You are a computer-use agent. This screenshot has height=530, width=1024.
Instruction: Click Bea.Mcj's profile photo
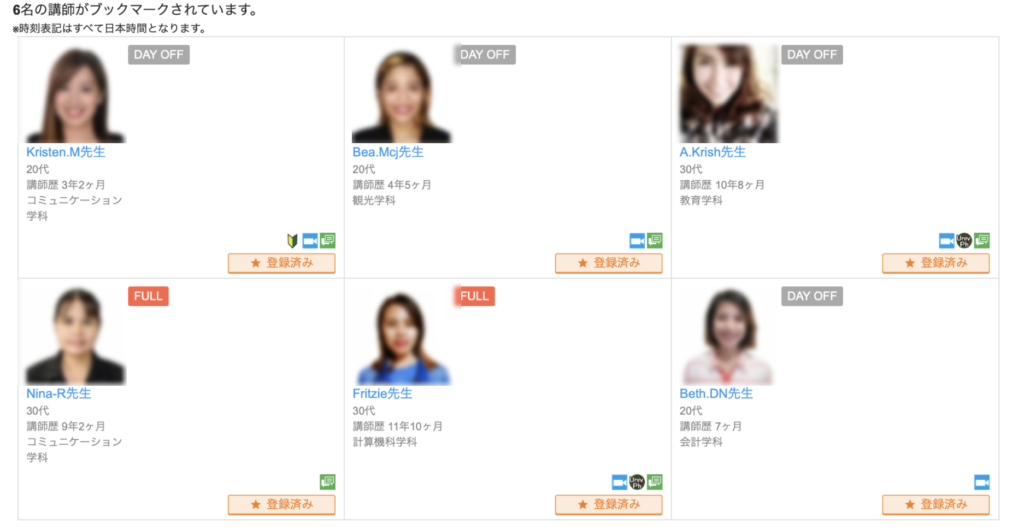402,93
